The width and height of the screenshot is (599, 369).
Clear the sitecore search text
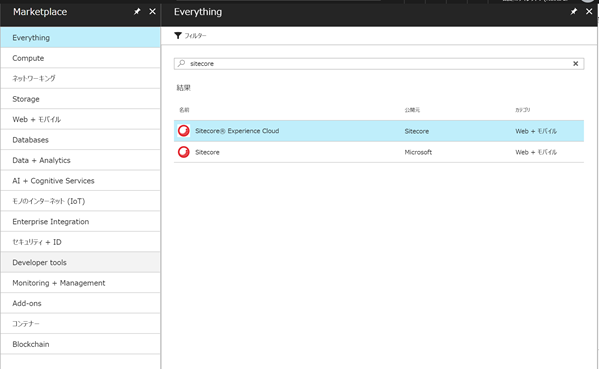575,64
